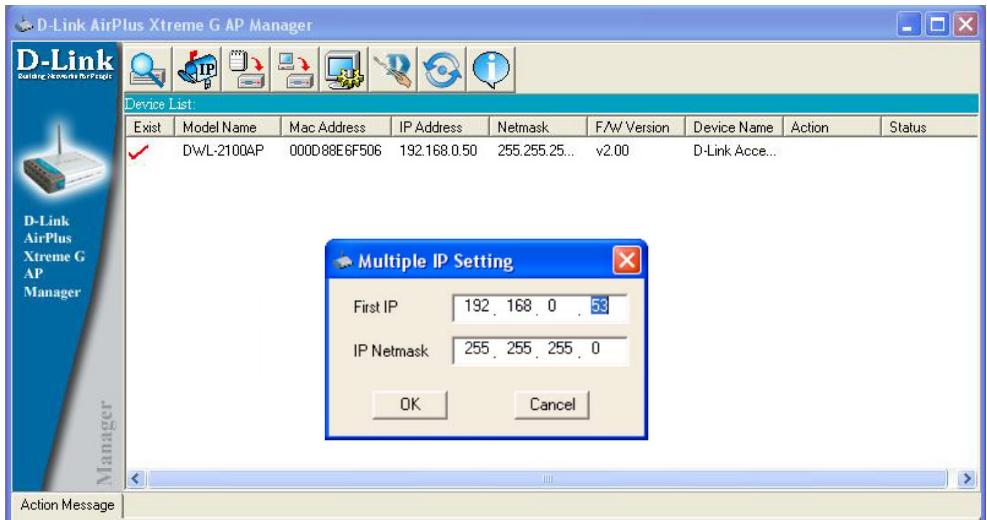Click the horizontal scrollbar thumb
The image size is (987, 520).
[x=547, y=479]
